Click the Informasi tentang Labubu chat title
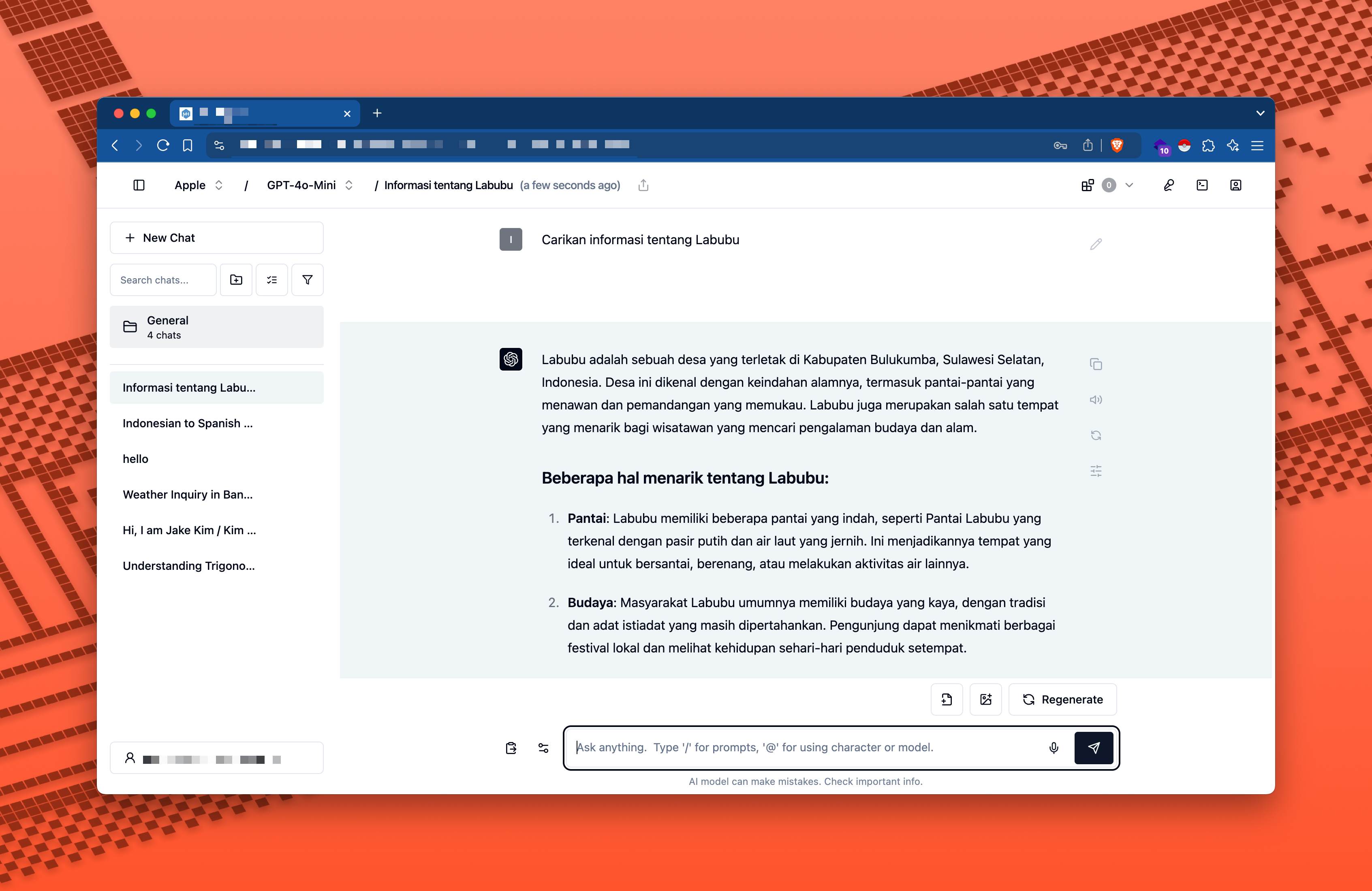1372x891 pixels. (x=449, y=185)
